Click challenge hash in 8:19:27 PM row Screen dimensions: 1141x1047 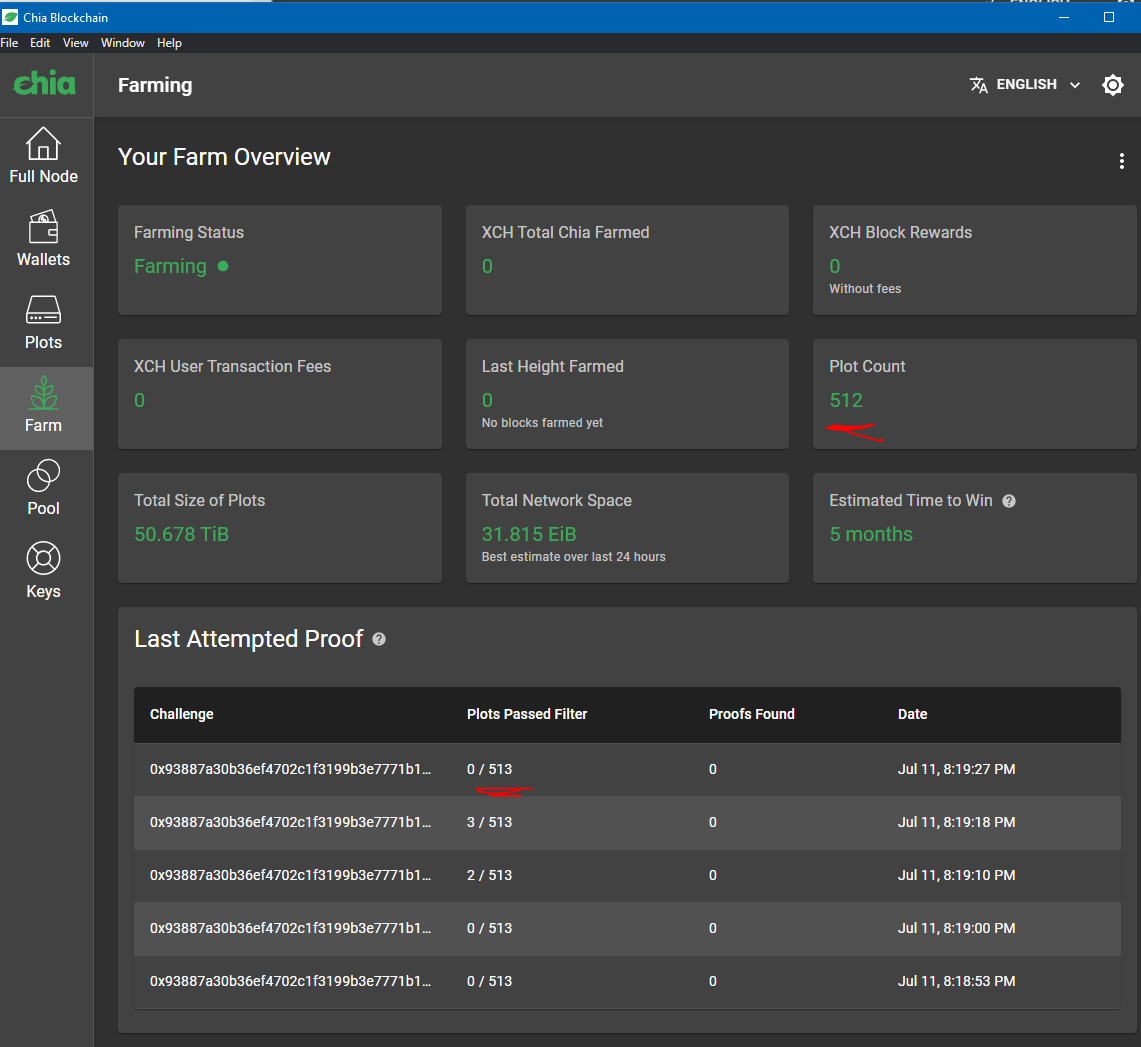pyautogui.click(x=290, y=769)
